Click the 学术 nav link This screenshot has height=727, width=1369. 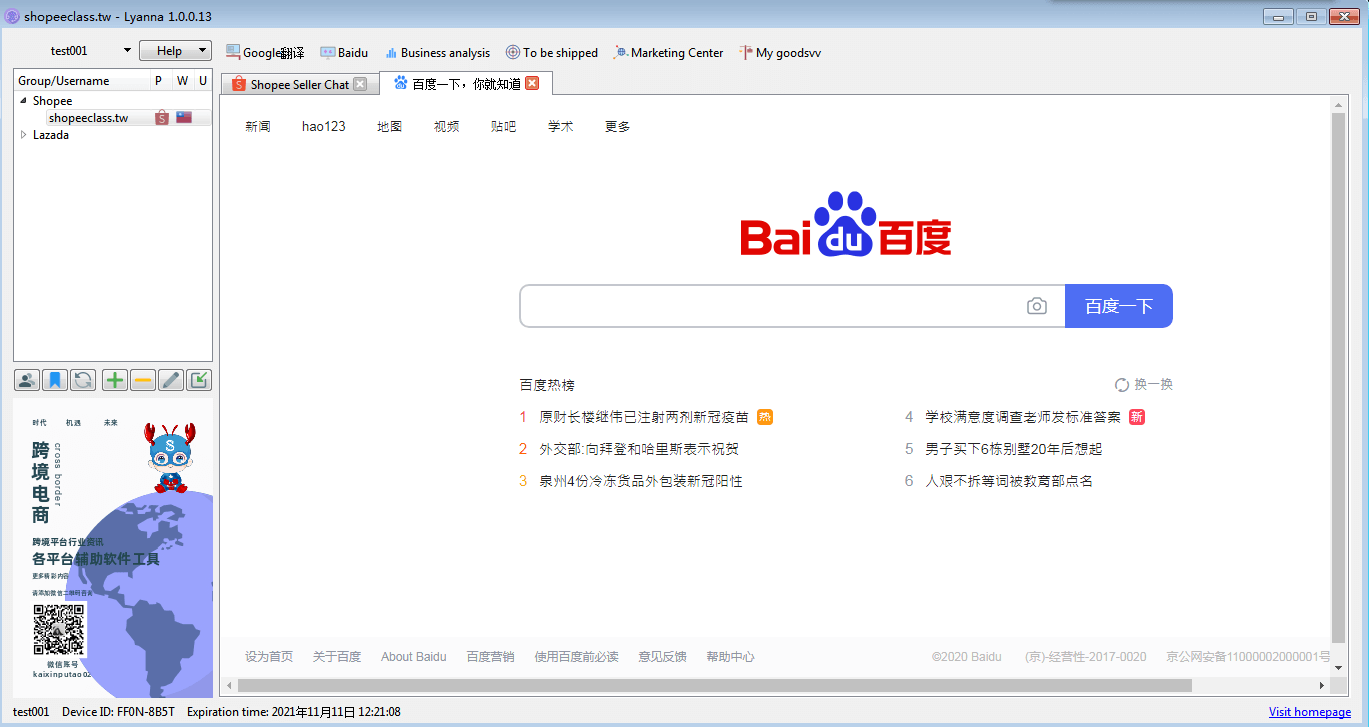tap(561, 127)
